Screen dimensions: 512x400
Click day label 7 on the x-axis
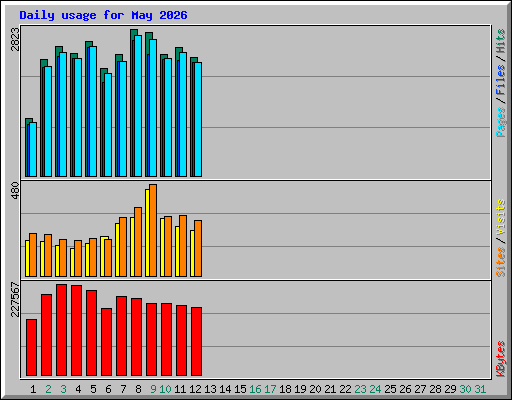[x=123, y=389]
